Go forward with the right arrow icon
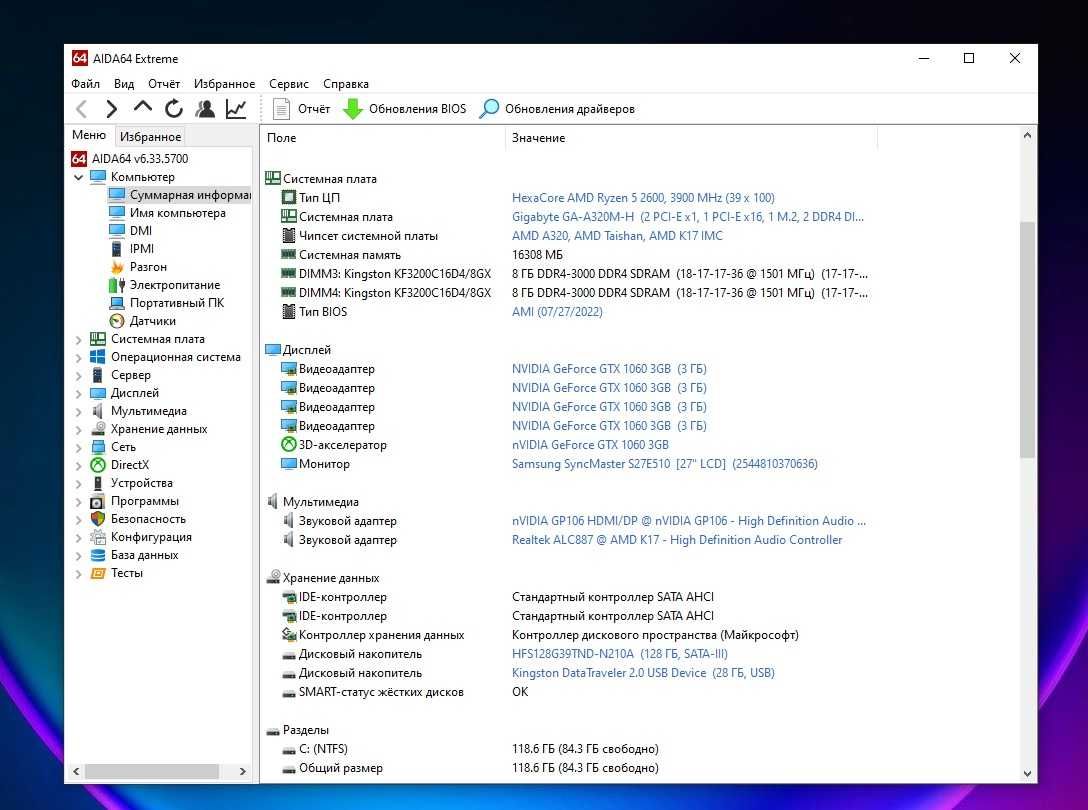The height and width of the screenshot is (810, 1088). tap(112, 109)
